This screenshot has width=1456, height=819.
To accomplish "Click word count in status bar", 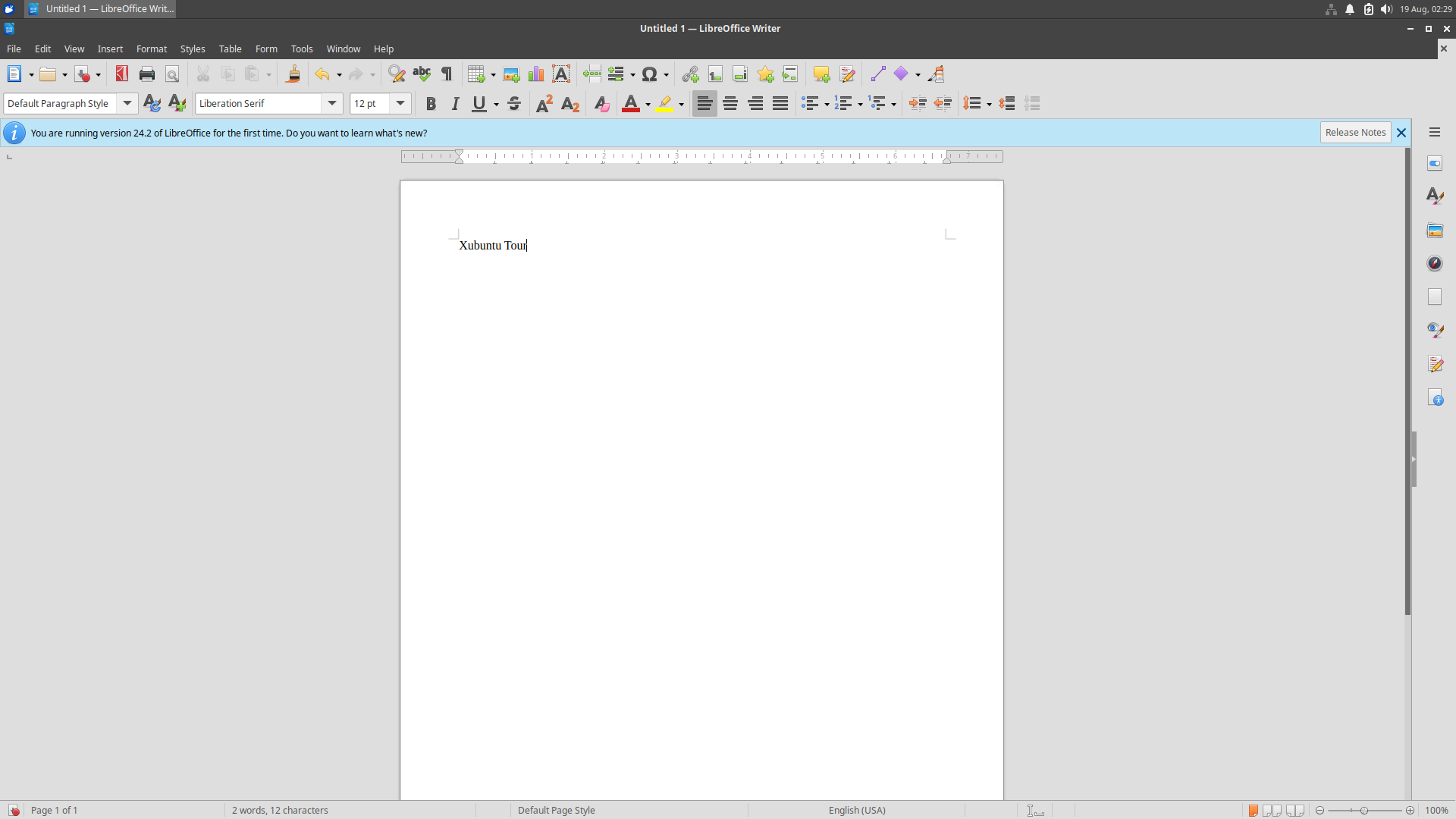I will [280, 810].
